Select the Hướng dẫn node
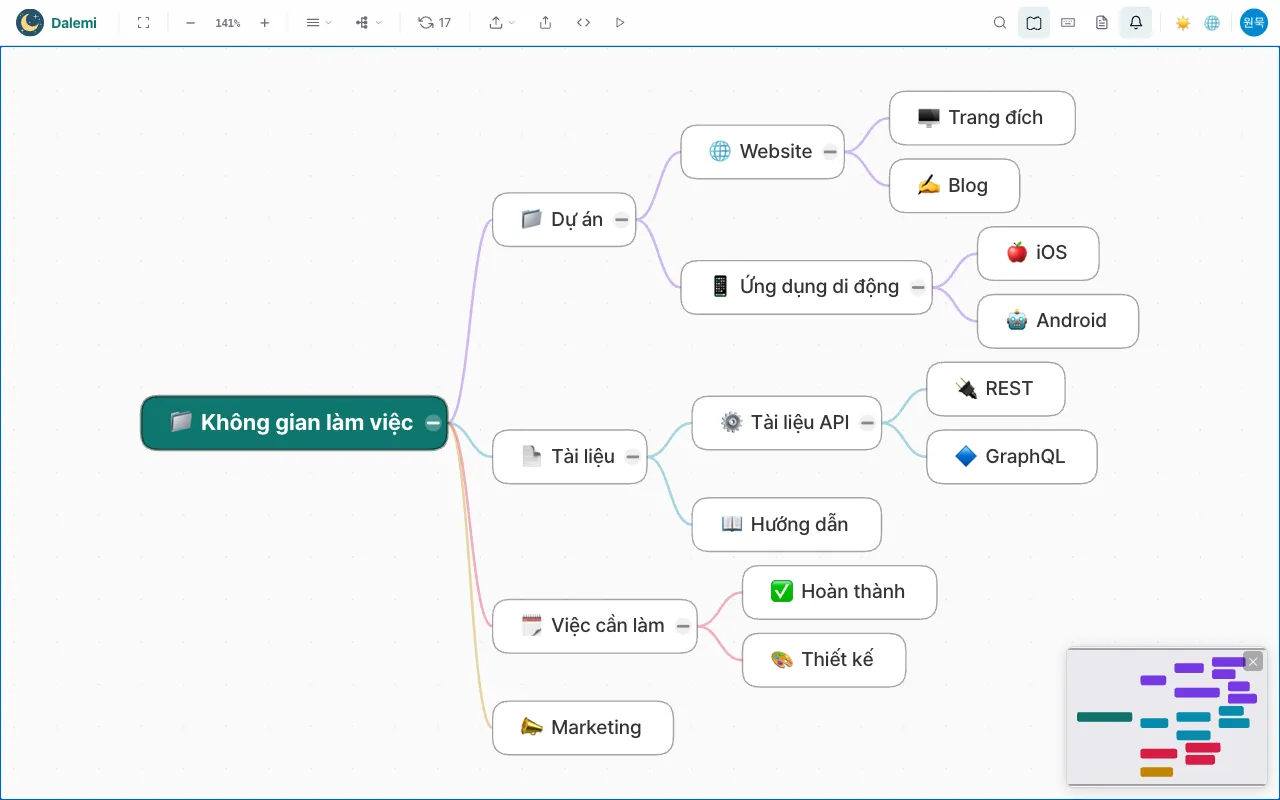 pyautogui.click(x=786, y=525)
